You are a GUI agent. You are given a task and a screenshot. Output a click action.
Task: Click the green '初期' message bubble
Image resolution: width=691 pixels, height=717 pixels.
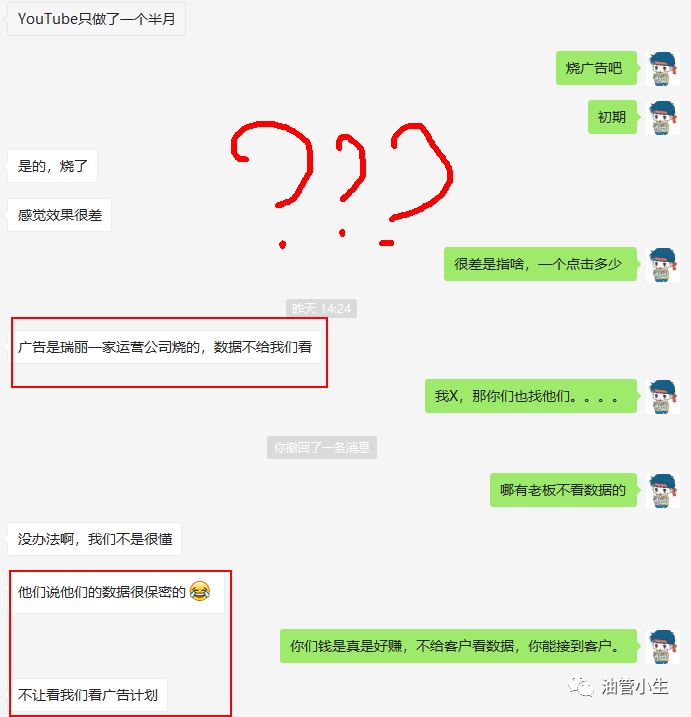pyautogui.click(x=612, y=117)
